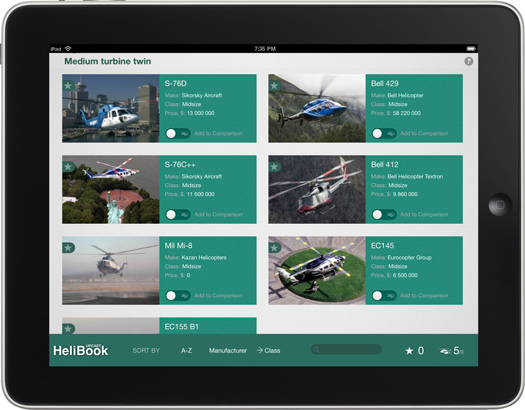Favorite the S-76D helicopter with its star
This screenshot has height=410, width=525.
pyautogui.click(x=68, y=86)
